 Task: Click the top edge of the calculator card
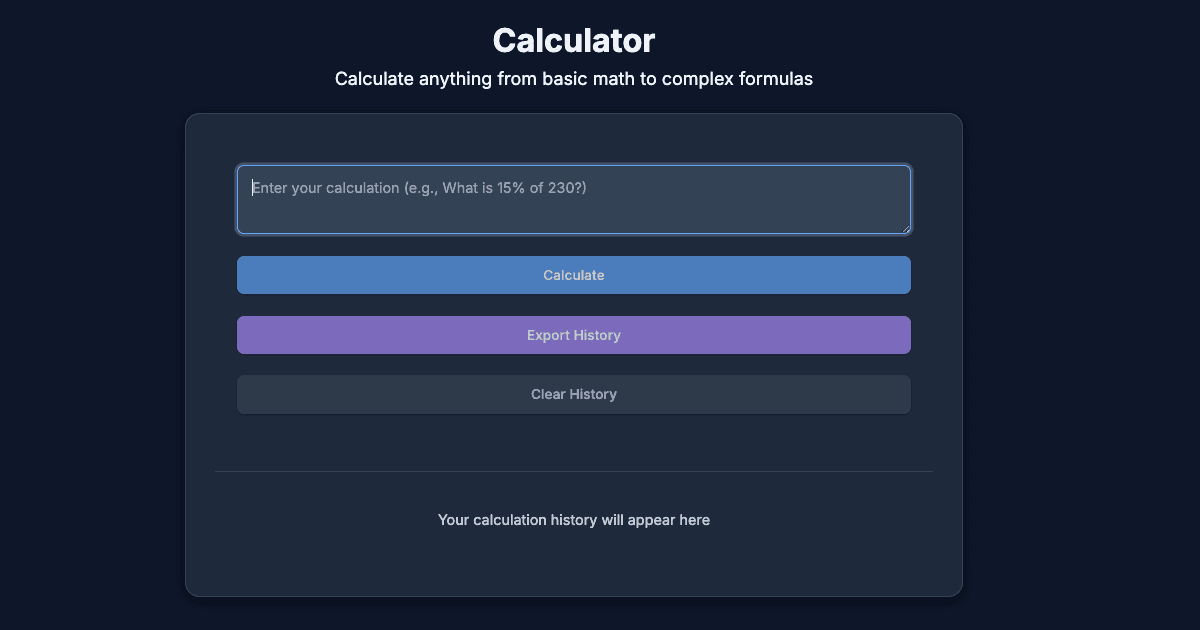[x=573, y=114]
